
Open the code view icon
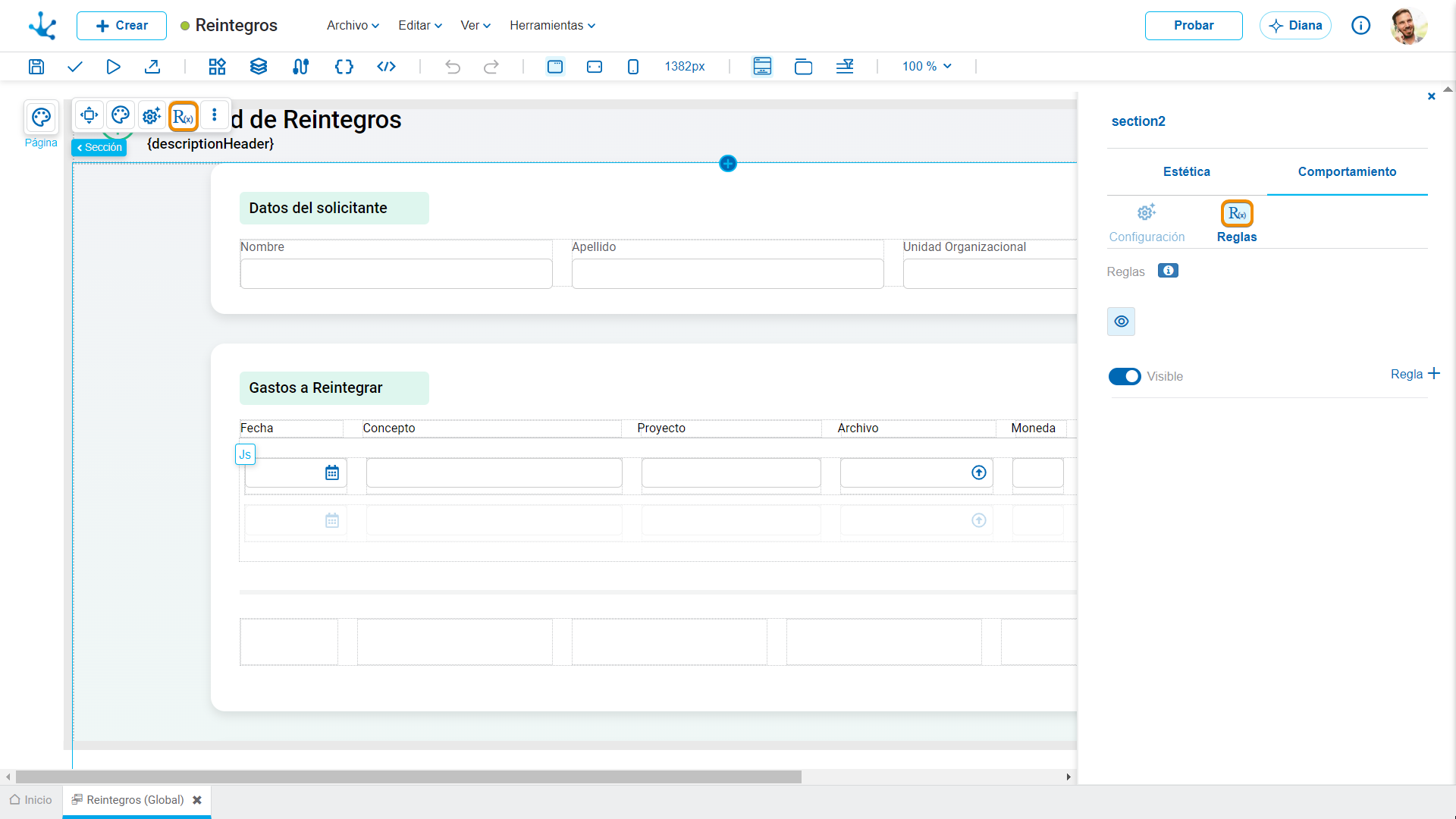pos(386,67)
